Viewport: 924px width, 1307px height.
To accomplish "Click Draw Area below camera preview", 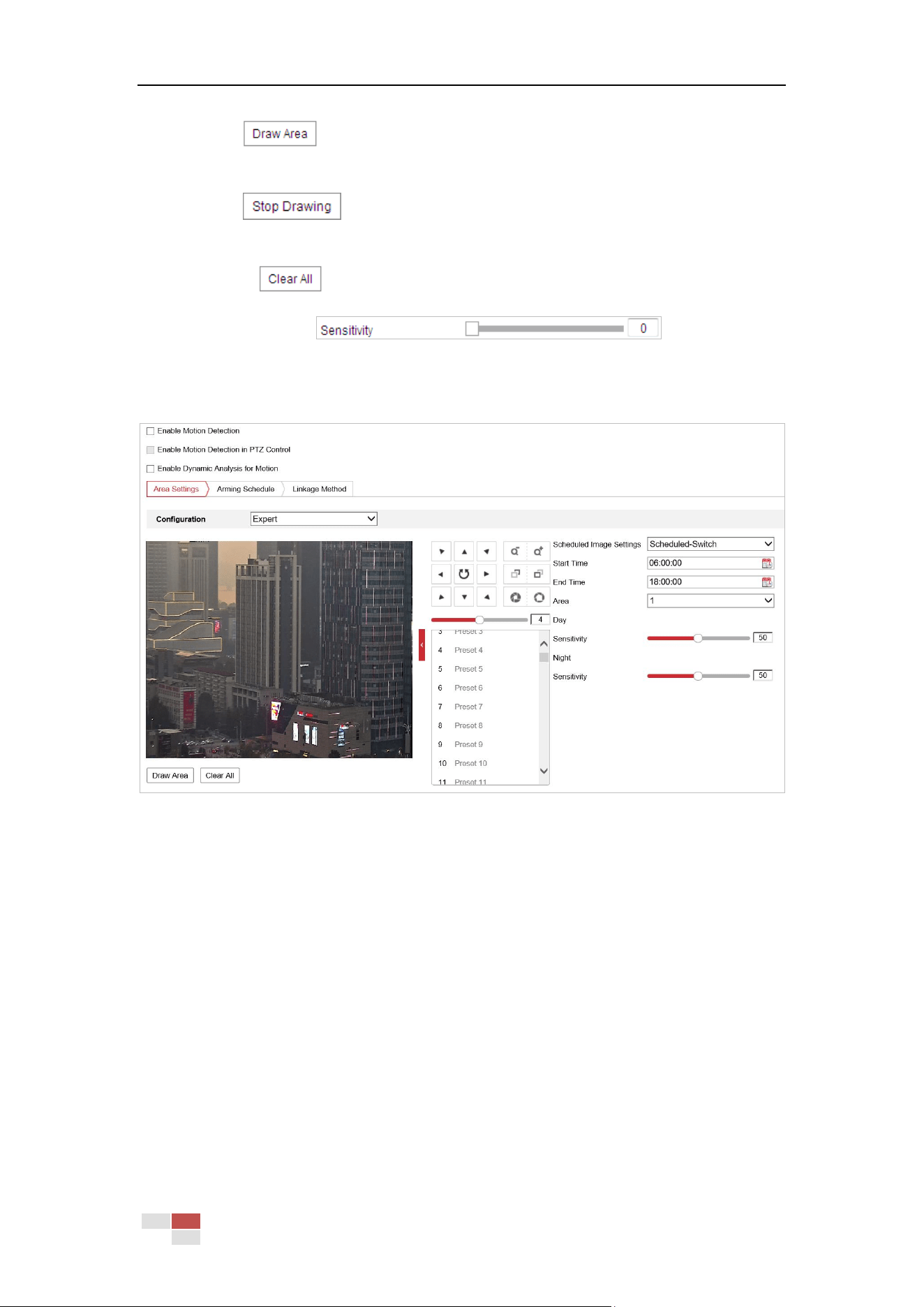I will (x=170, y=776).
